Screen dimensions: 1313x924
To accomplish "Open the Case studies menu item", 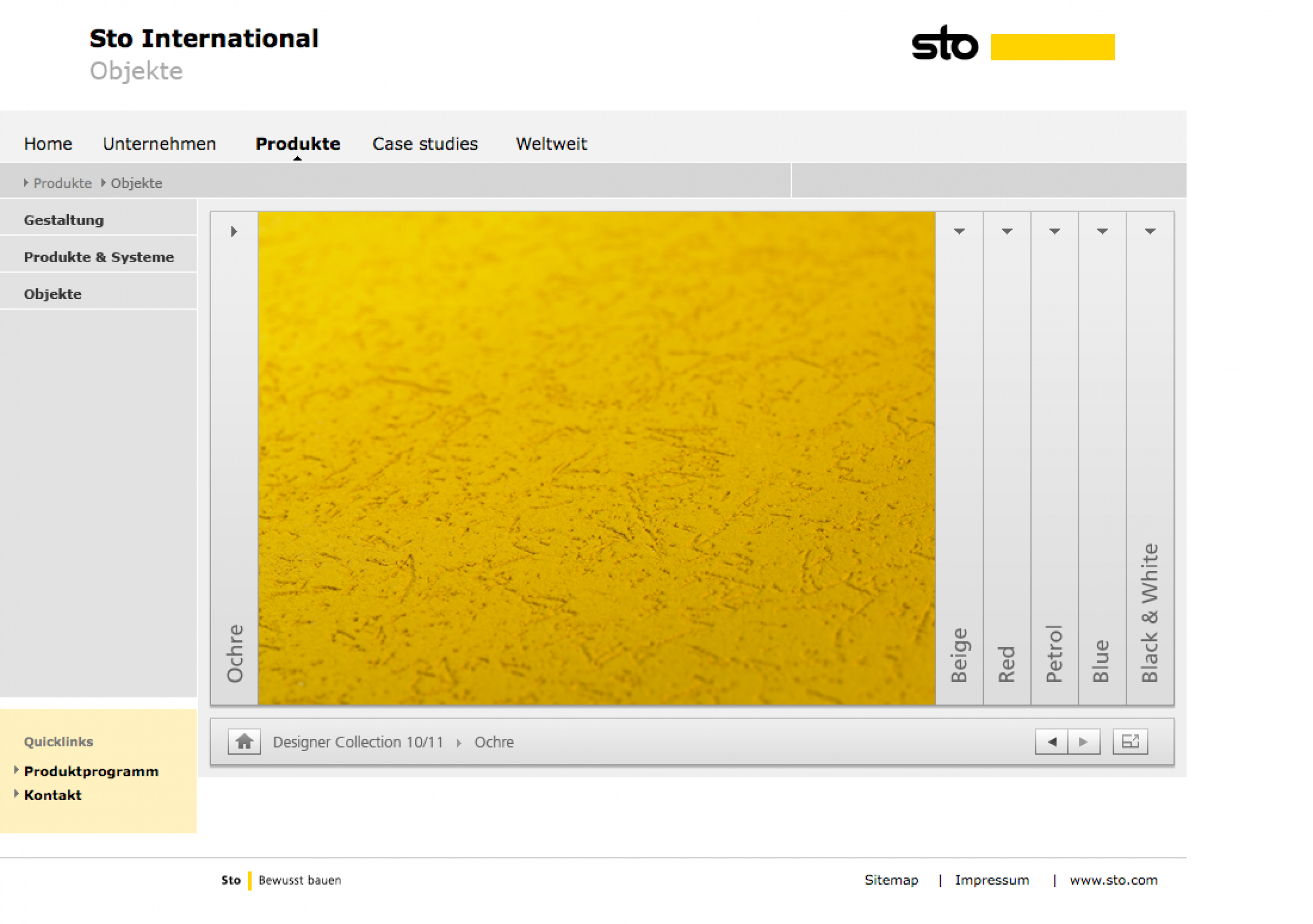I will [x=425, y=144].
